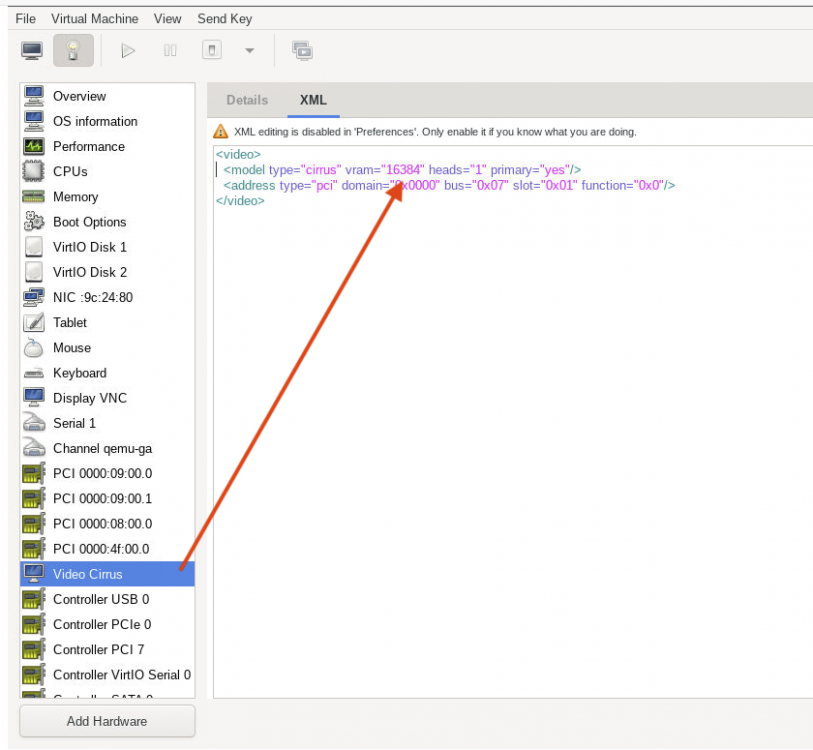Select Controller USB 0 icon
Screen dimensions: 813x750
click(x=34, y=599)
